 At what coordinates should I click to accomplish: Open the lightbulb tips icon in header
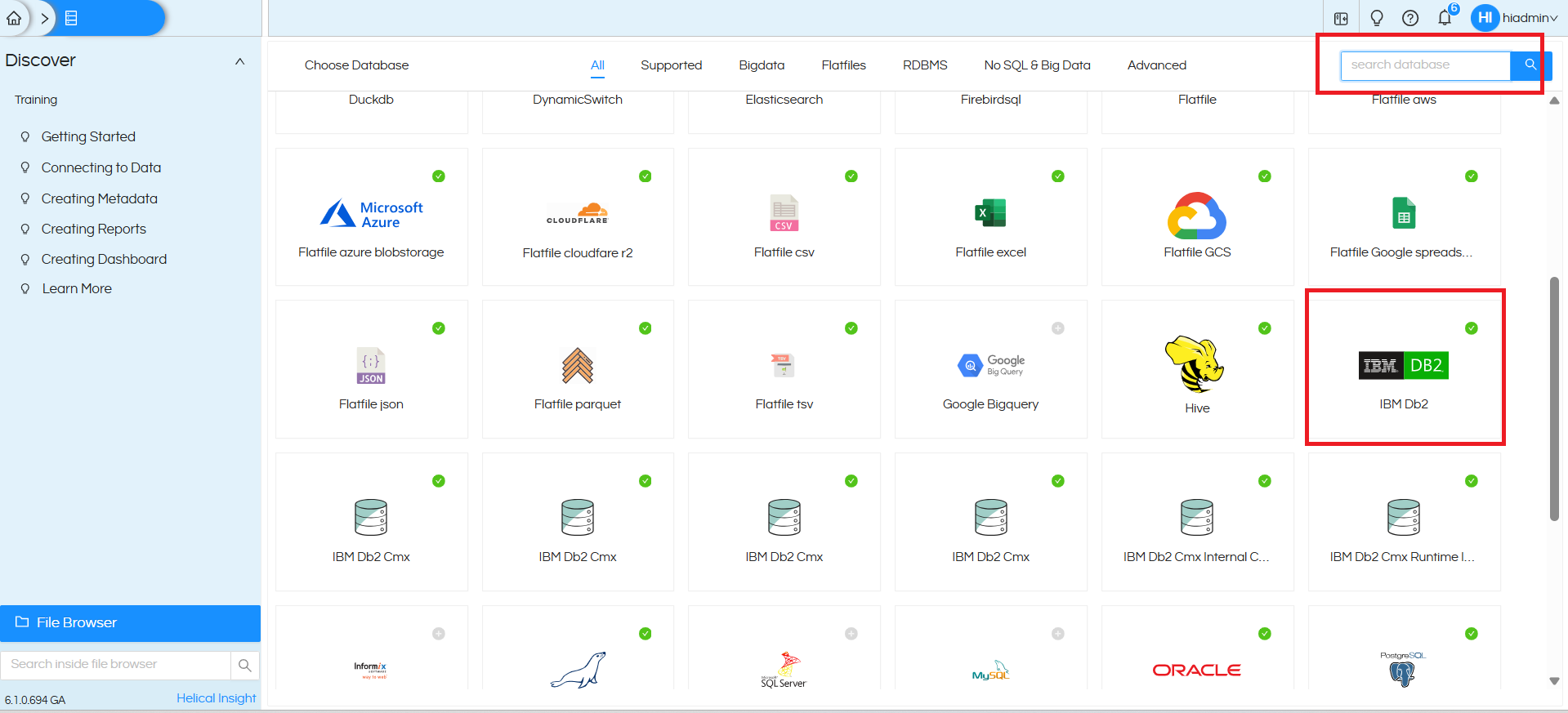pos(1376,18)
